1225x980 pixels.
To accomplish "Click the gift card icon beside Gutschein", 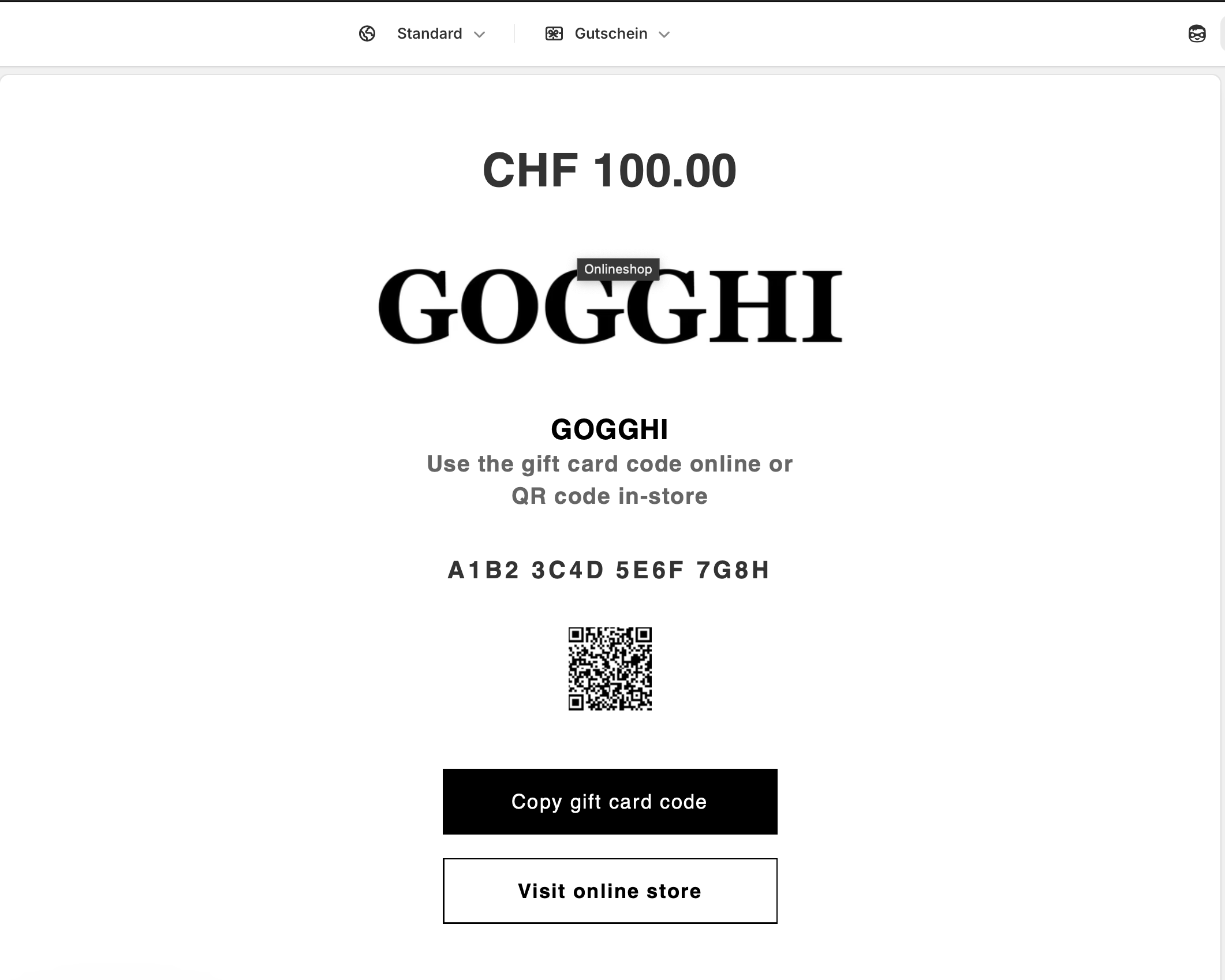I will [554, 34].
